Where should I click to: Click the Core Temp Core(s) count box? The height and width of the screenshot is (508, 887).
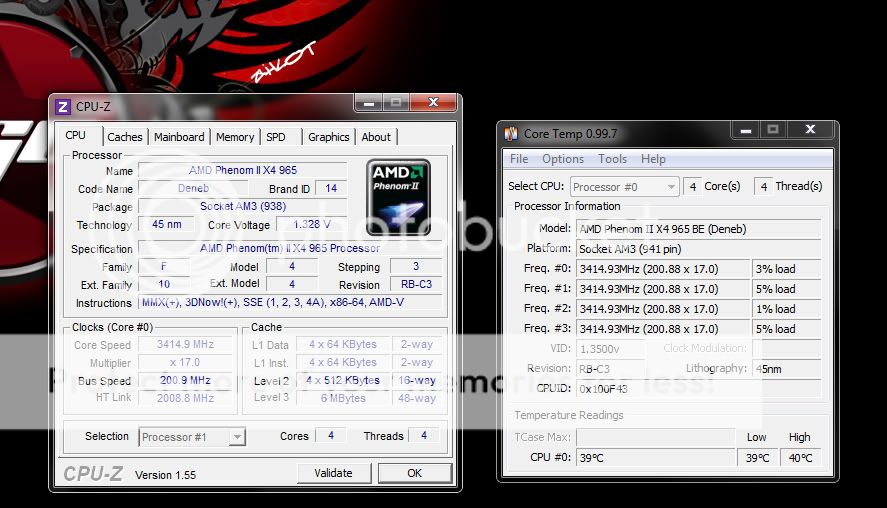point(692,186)
